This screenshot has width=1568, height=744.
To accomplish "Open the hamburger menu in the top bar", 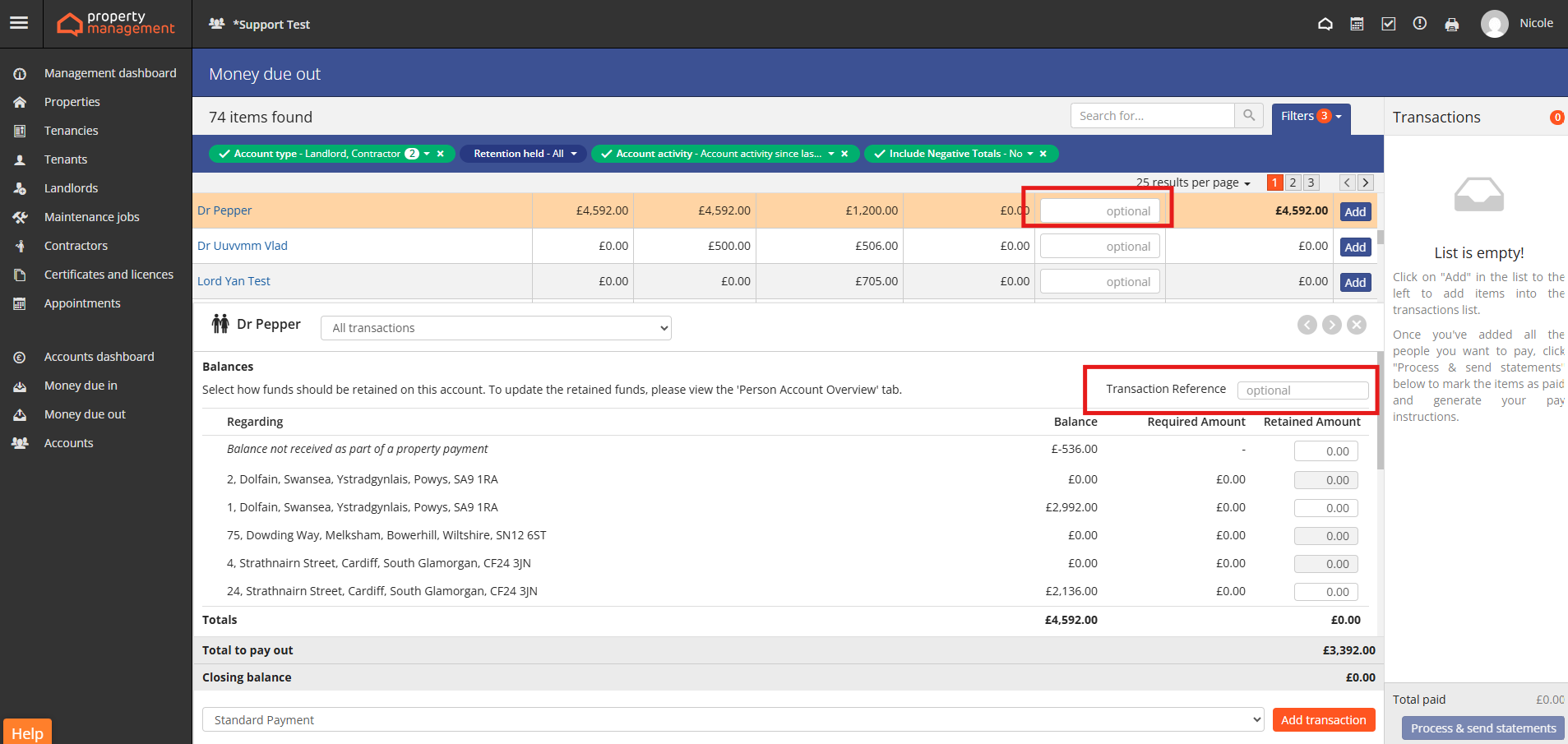I will coord(19,23).
